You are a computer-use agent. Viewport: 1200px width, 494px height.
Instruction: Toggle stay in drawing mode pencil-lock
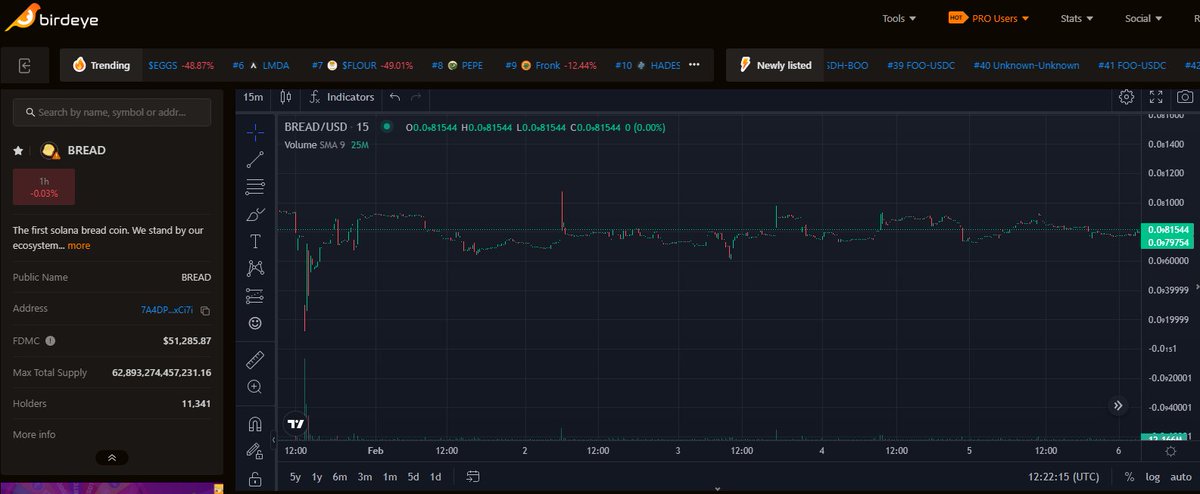(x=255, y=450)
